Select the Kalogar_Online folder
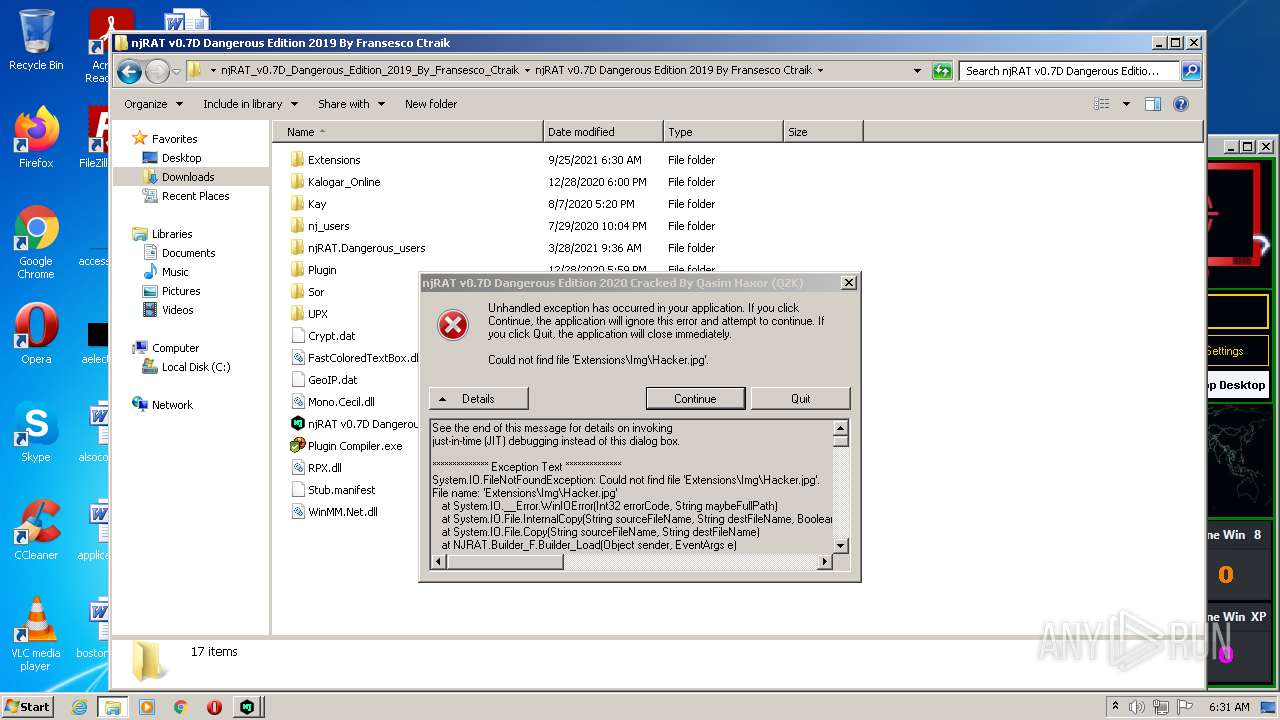Screen dimensions: 1280x720 point(335,182)
